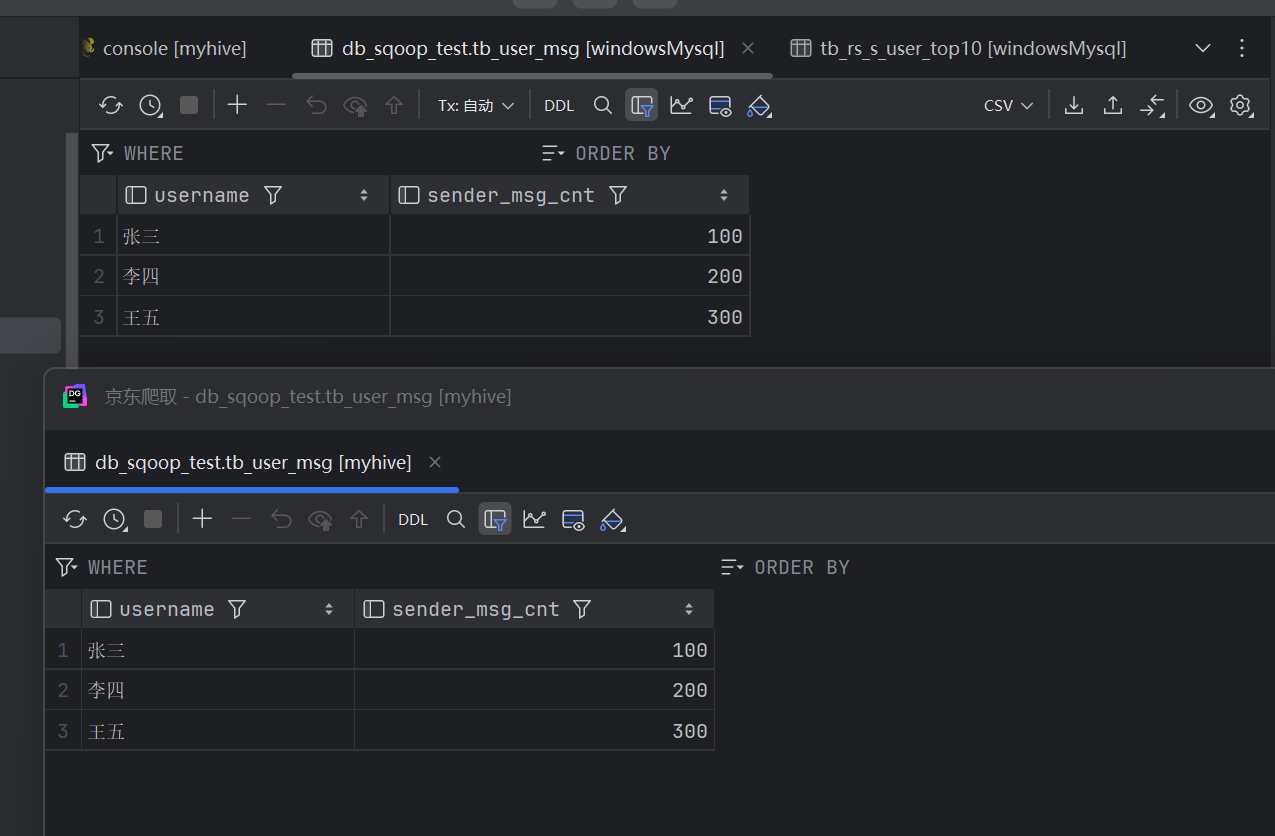Click the copy to database arrows icon

(1152, 105)
